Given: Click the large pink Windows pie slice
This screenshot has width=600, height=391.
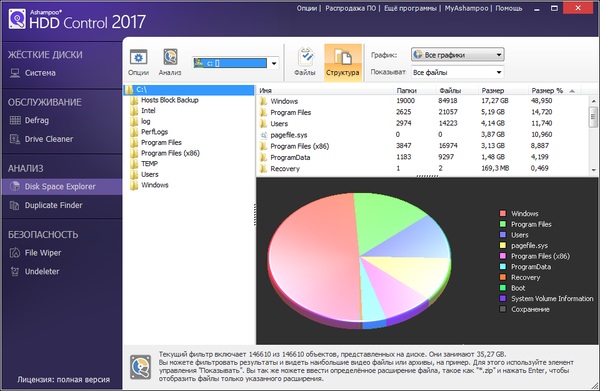Looking at the screenshot, I should [x=314, y=256].
